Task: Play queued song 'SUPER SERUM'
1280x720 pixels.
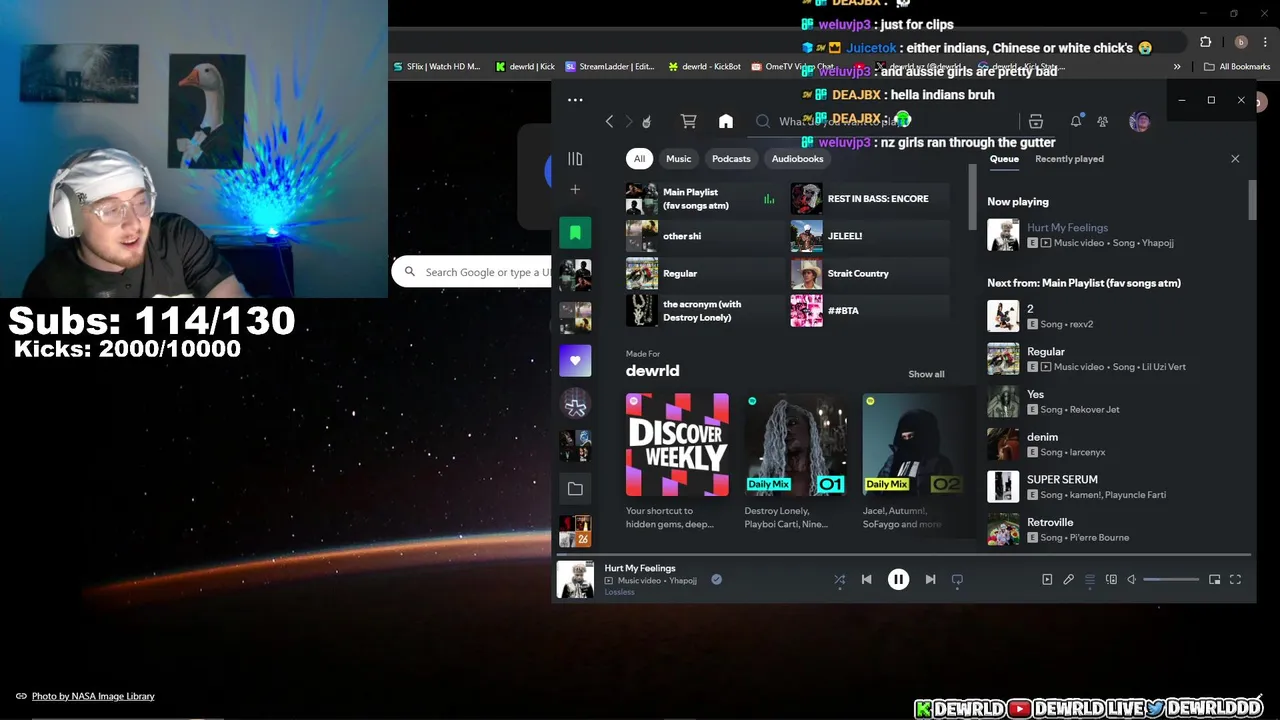Action: coord(1113,487)
